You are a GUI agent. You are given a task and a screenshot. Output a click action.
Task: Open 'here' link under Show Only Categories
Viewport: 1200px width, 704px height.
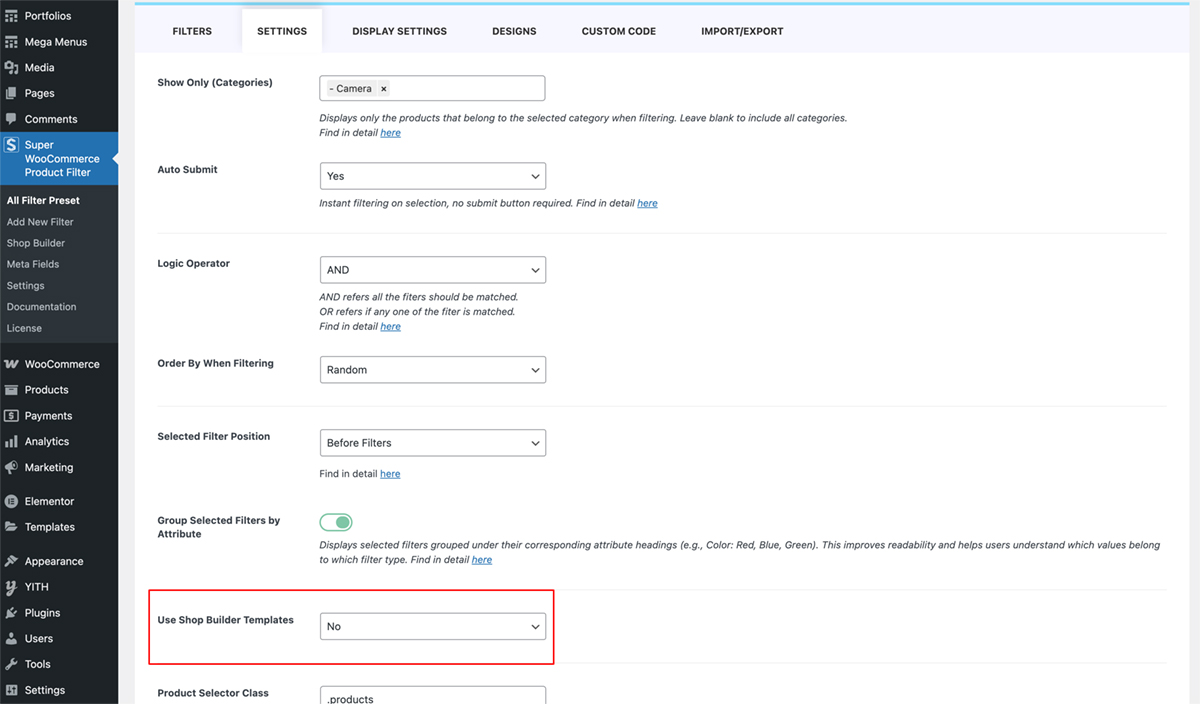391,133
